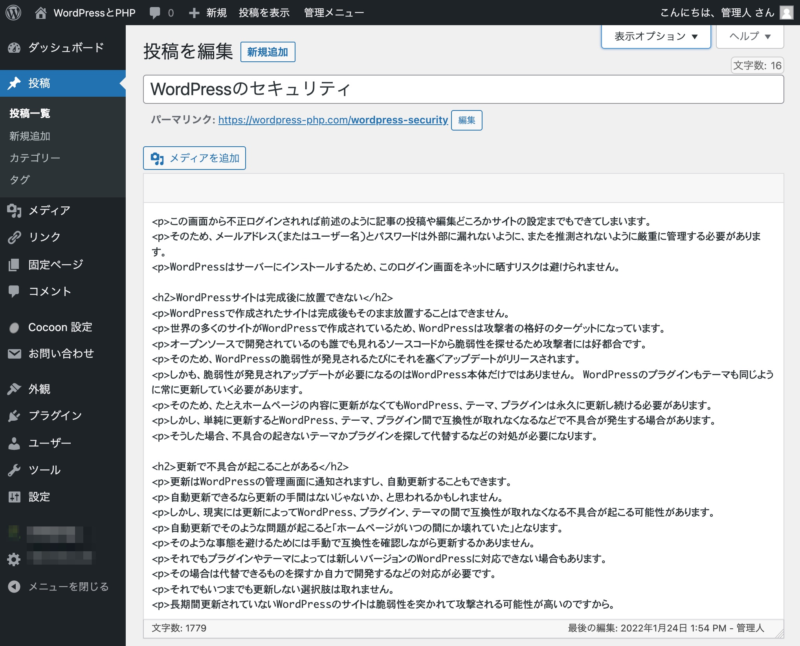Click the 外観 paintbrush icon
The image size is (800, 646).
(x=14, y=389)
